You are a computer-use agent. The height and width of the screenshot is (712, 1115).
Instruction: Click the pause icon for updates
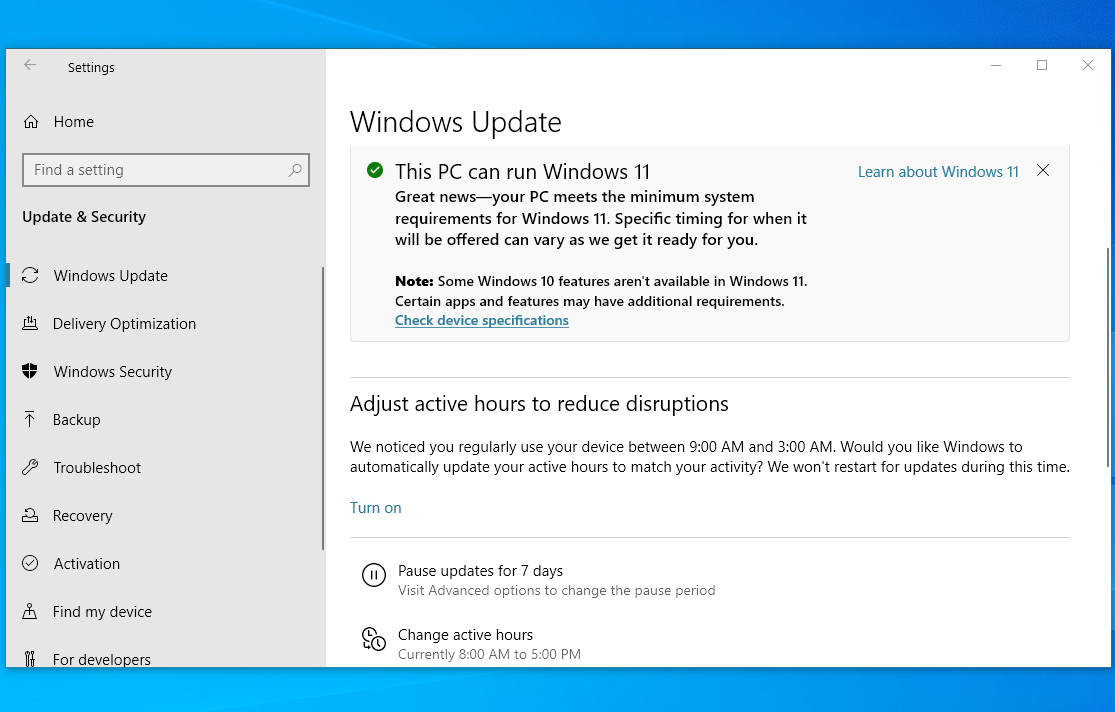click(x=373, y=575)
